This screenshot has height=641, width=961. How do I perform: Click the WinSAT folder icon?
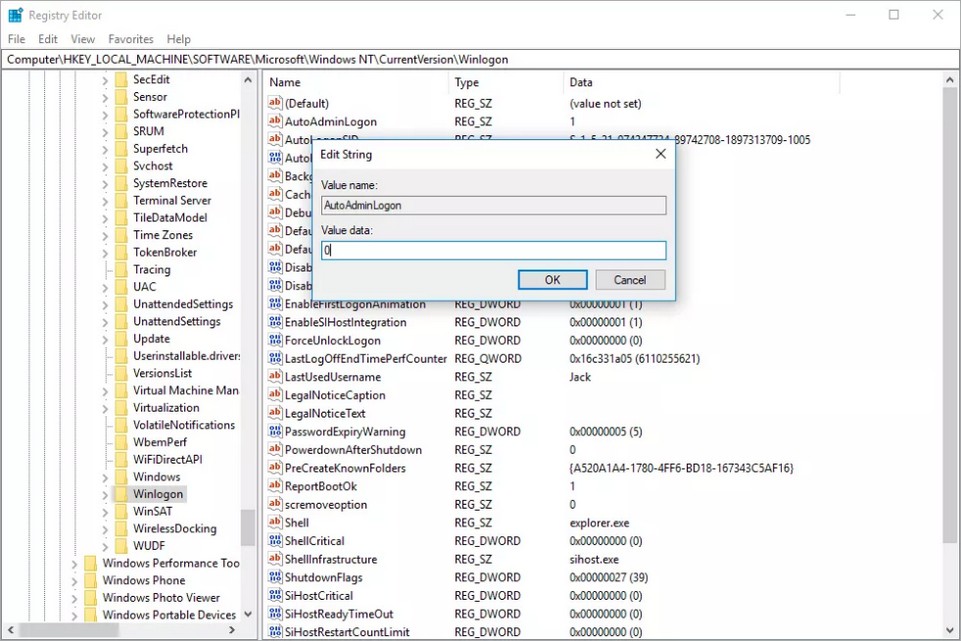pos(121,511)
